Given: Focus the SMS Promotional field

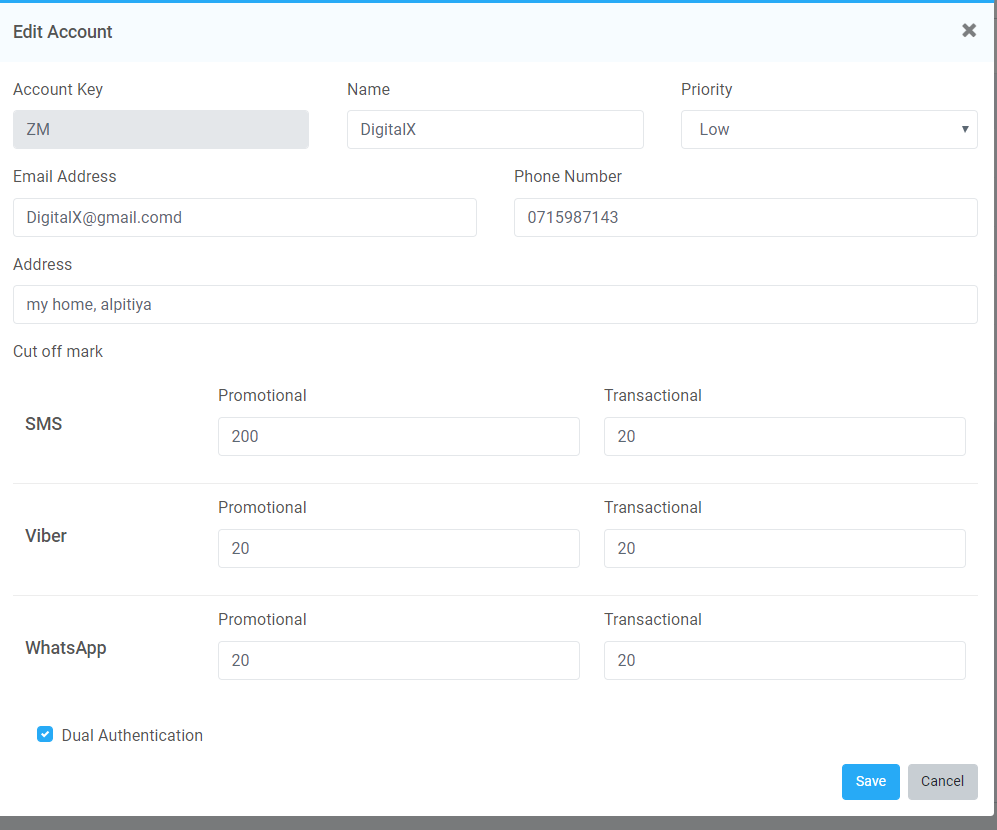Looking at the screenshot, I should [398, 436].
